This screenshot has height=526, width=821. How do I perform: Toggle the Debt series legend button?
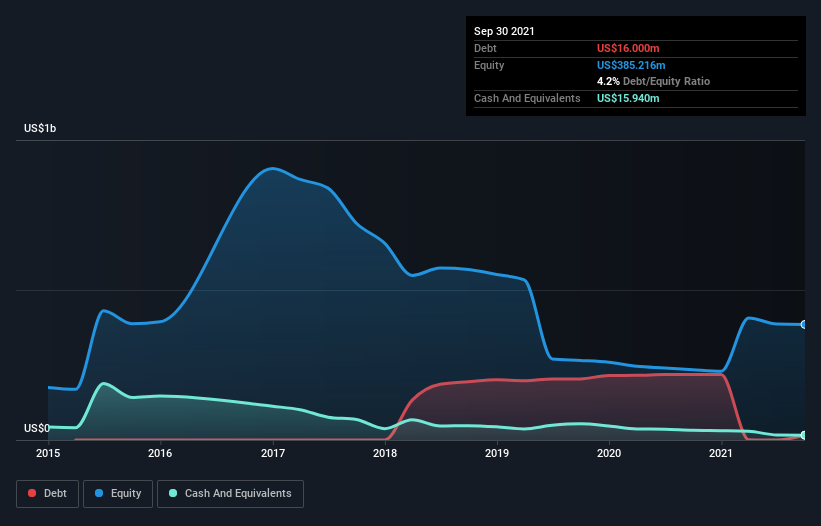pyautogui.click(x=48, y=494)
